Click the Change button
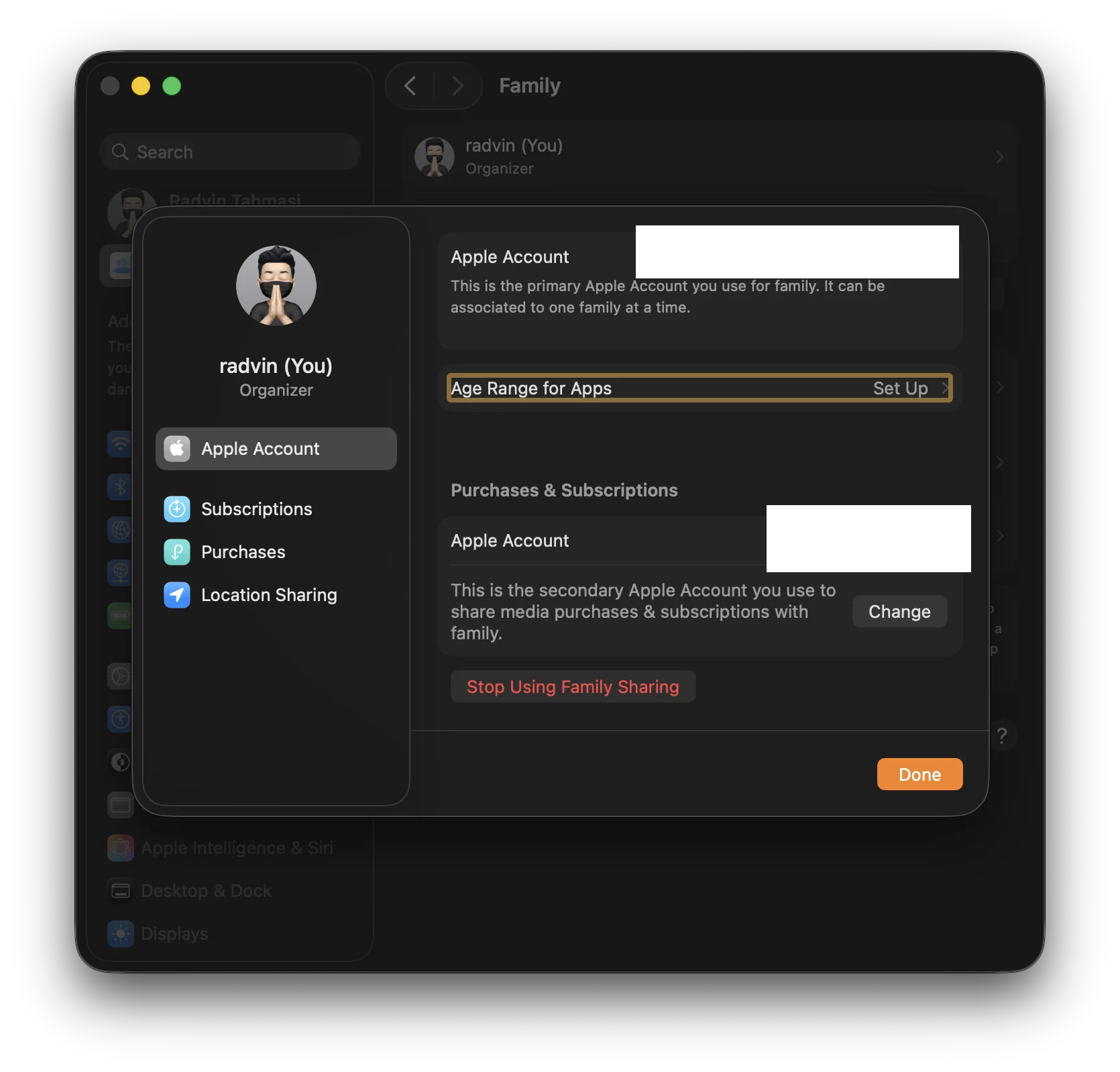This screenshot has height=1072, width=1120. click(899, 611)
